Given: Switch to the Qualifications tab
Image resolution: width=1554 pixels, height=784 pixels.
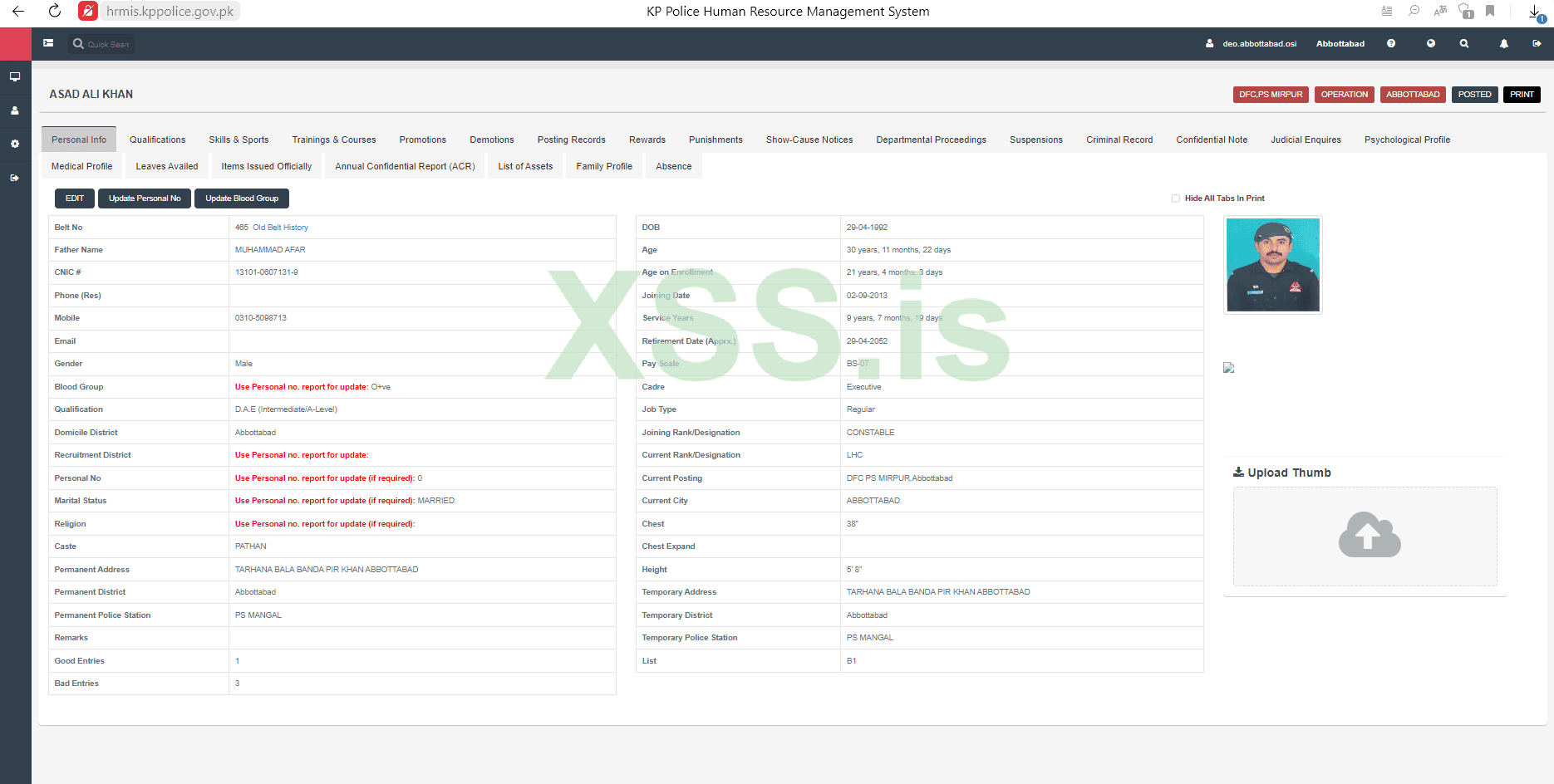Looking at the screenshot, I should [x=158, y=140].
